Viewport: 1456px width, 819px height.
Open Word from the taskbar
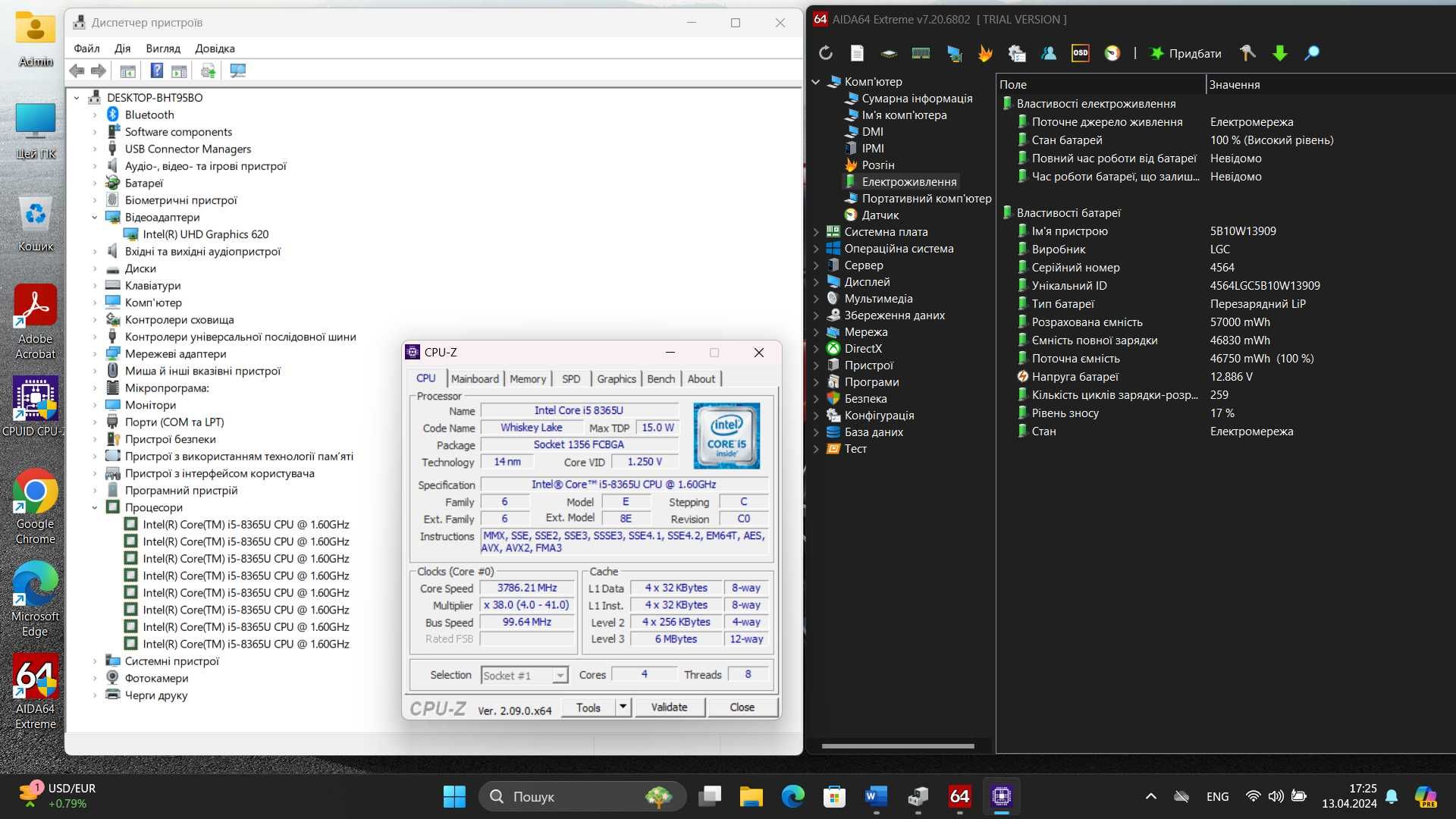[x=876, y=796]
